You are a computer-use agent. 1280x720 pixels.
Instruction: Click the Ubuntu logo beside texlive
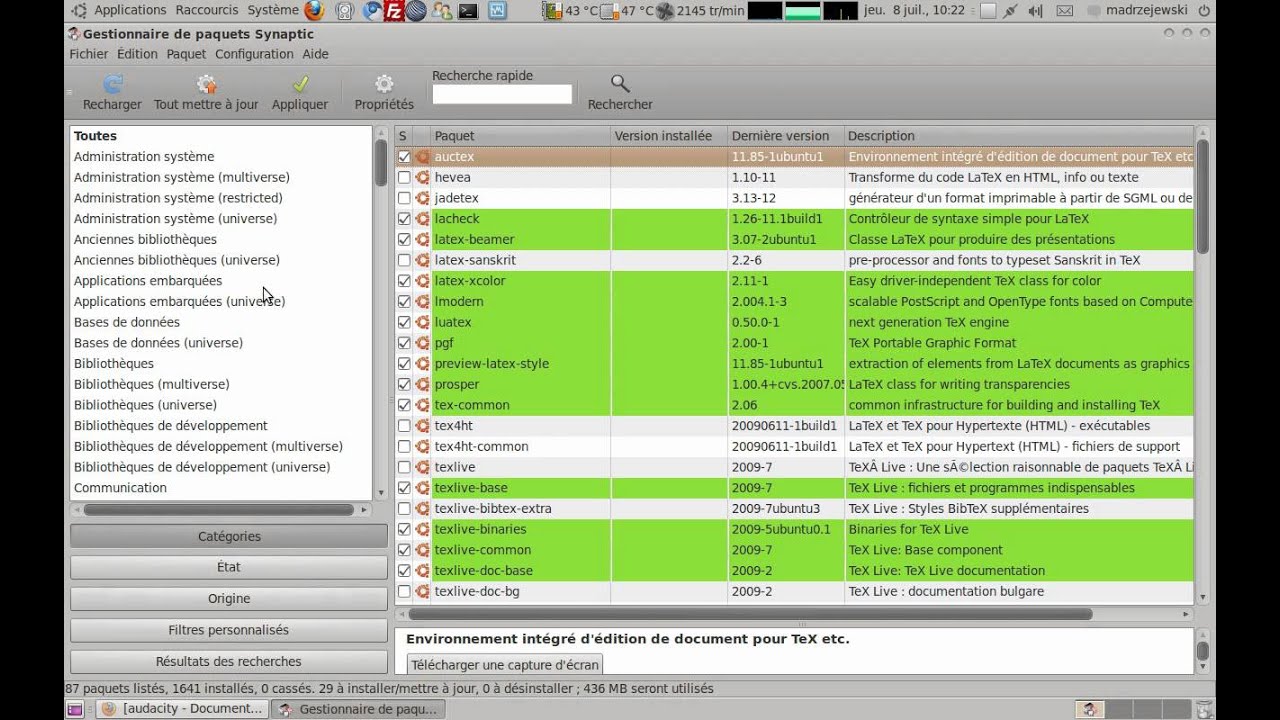(422, 467)
